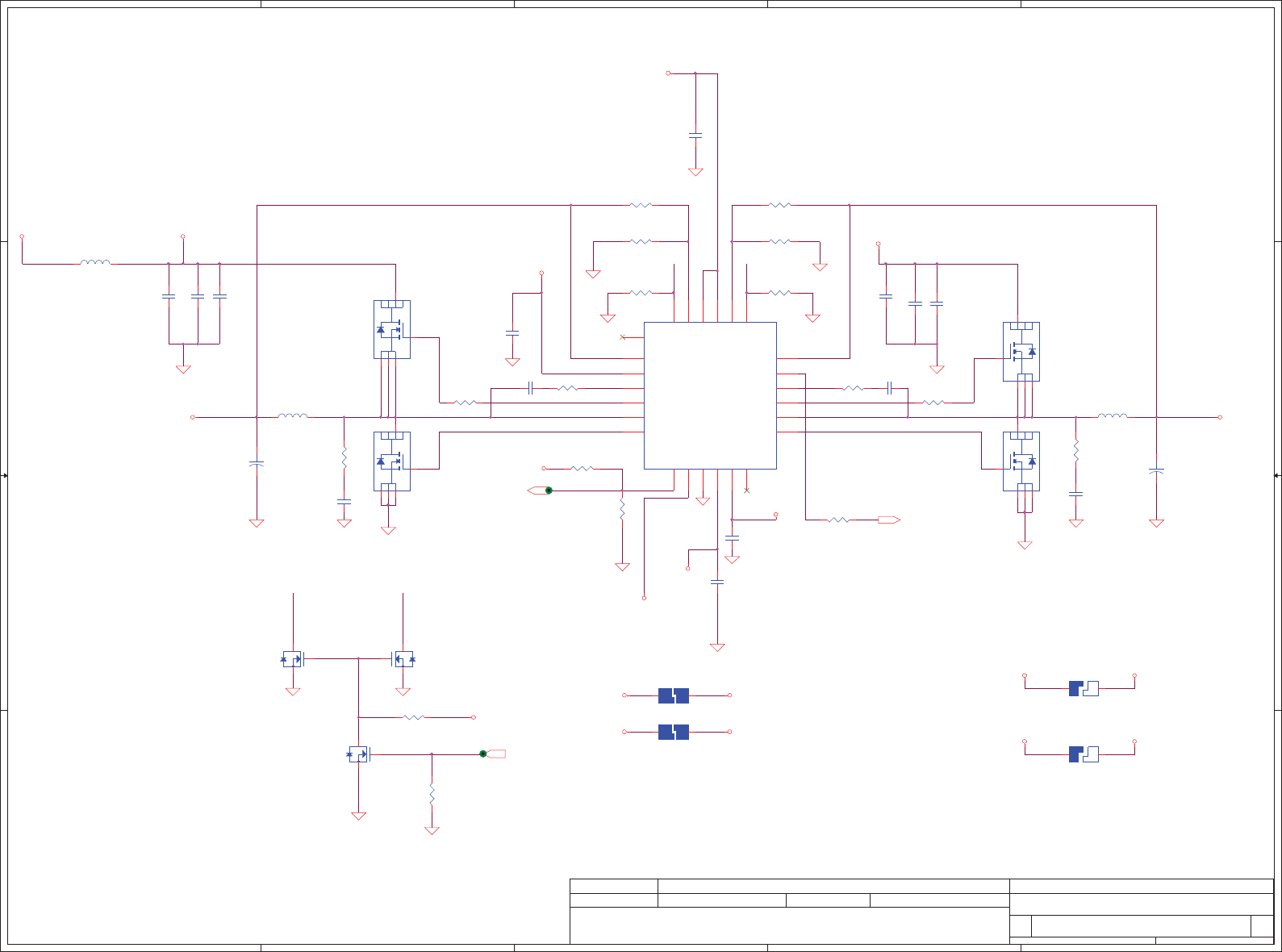Click the ground symbol below the top-center capacitor

[695, 172]
